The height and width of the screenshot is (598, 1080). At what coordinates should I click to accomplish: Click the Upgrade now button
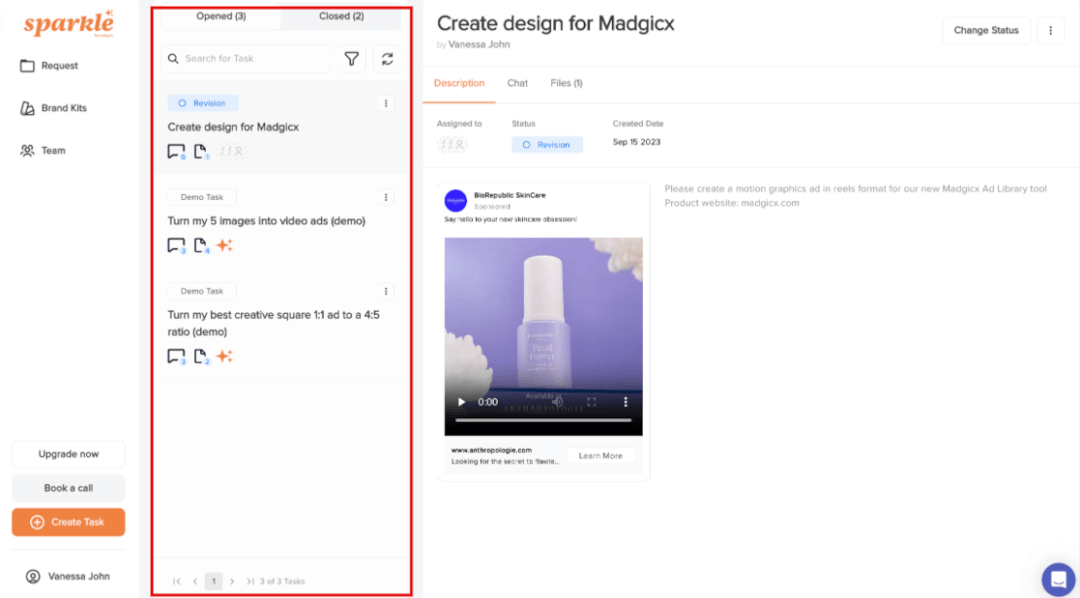click(x=68, y=454)
